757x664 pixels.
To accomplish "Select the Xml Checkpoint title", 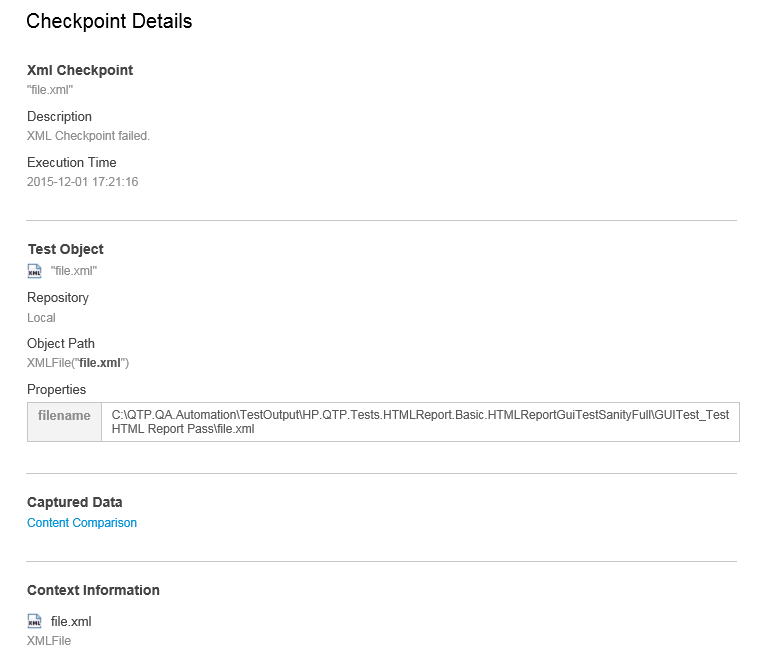I will point(80,70).
